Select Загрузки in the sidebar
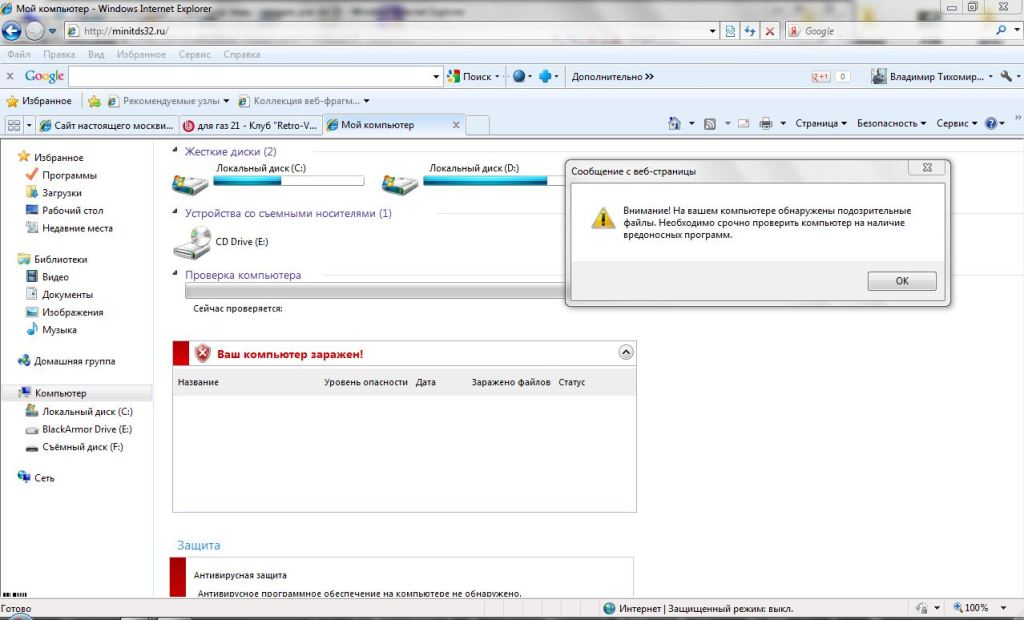 (61, 193)
